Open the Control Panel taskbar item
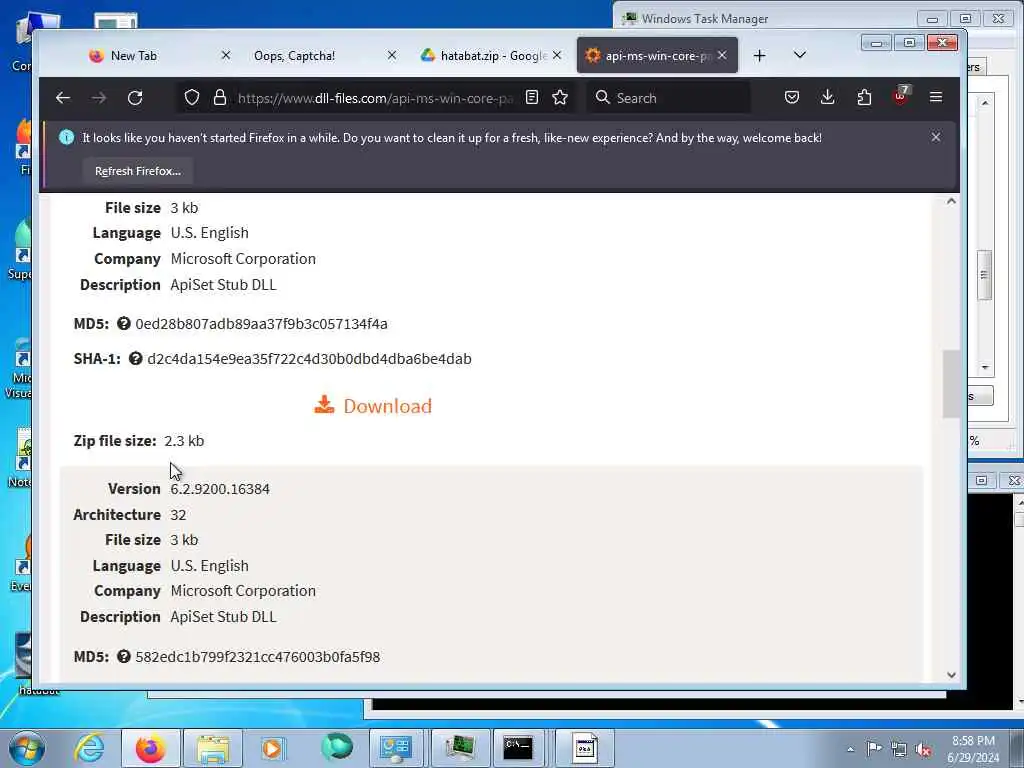 (396, 748)
